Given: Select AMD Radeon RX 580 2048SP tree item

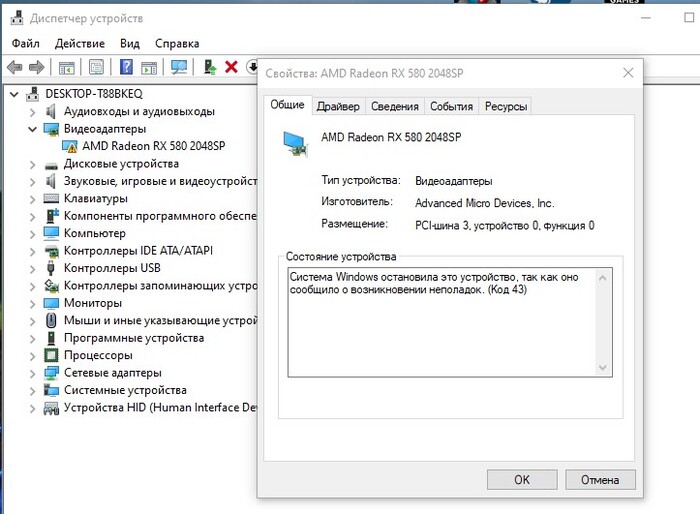Looking at the screenshot, I should (154, 146).
